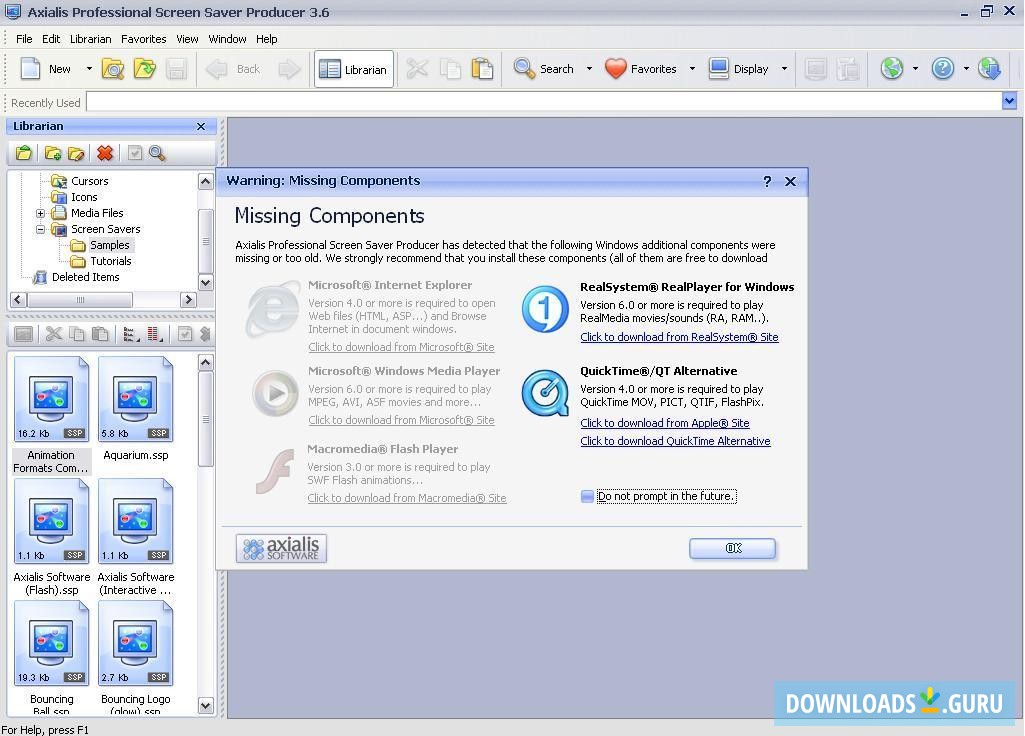Click the RealPlayer icon in dialog
The height and width of the screenshot is (736, 1025).
pos(545,309)
